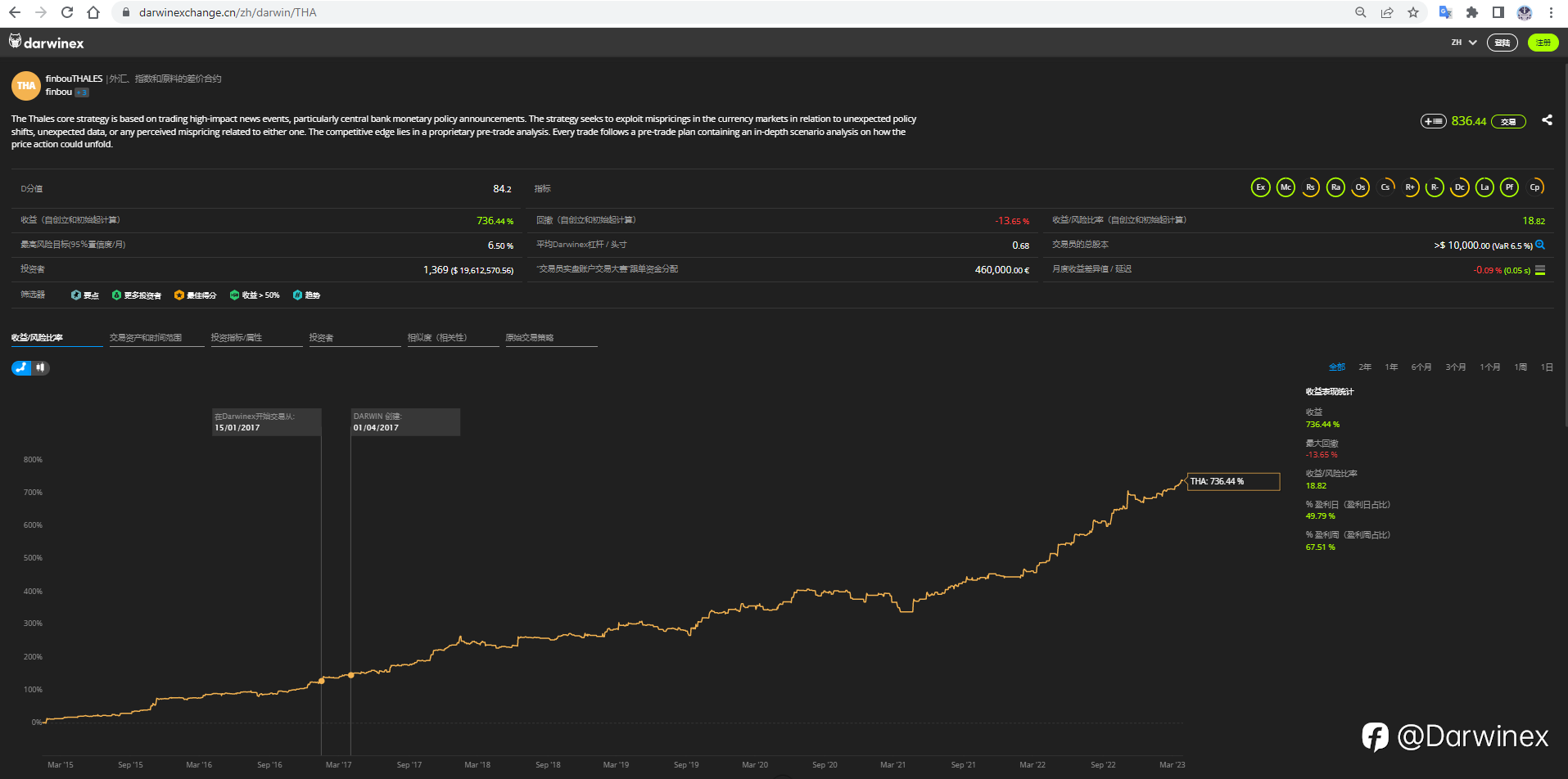Screen dimensions: 1568x779
Task: Open the browser side panel icon
Action: pyautogui.click(x=1498, y=12)
